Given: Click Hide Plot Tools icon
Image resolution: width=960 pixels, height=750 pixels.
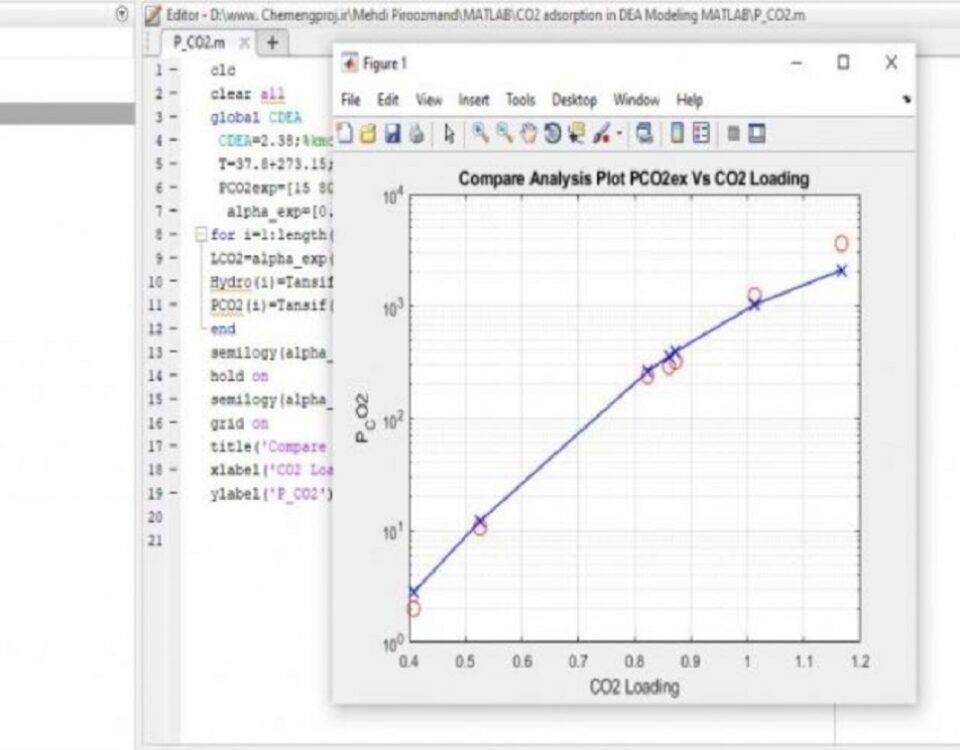Looking at the screenshot, I should (x=733, y=133).
